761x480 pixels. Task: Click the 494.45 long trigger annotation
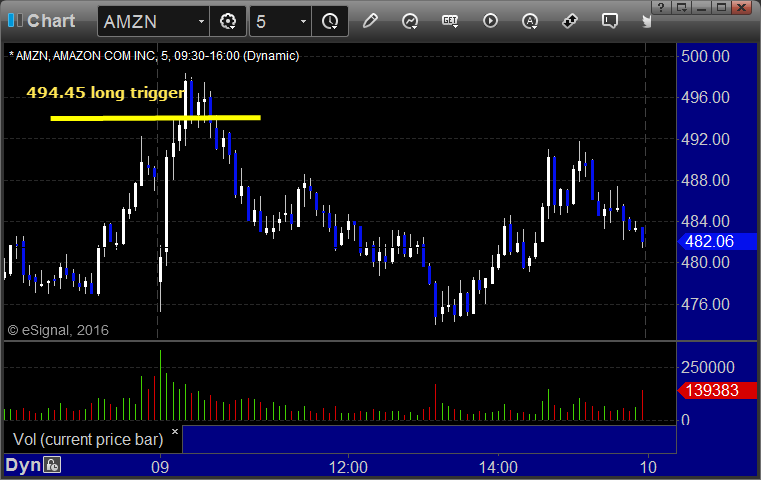point(106,92)
